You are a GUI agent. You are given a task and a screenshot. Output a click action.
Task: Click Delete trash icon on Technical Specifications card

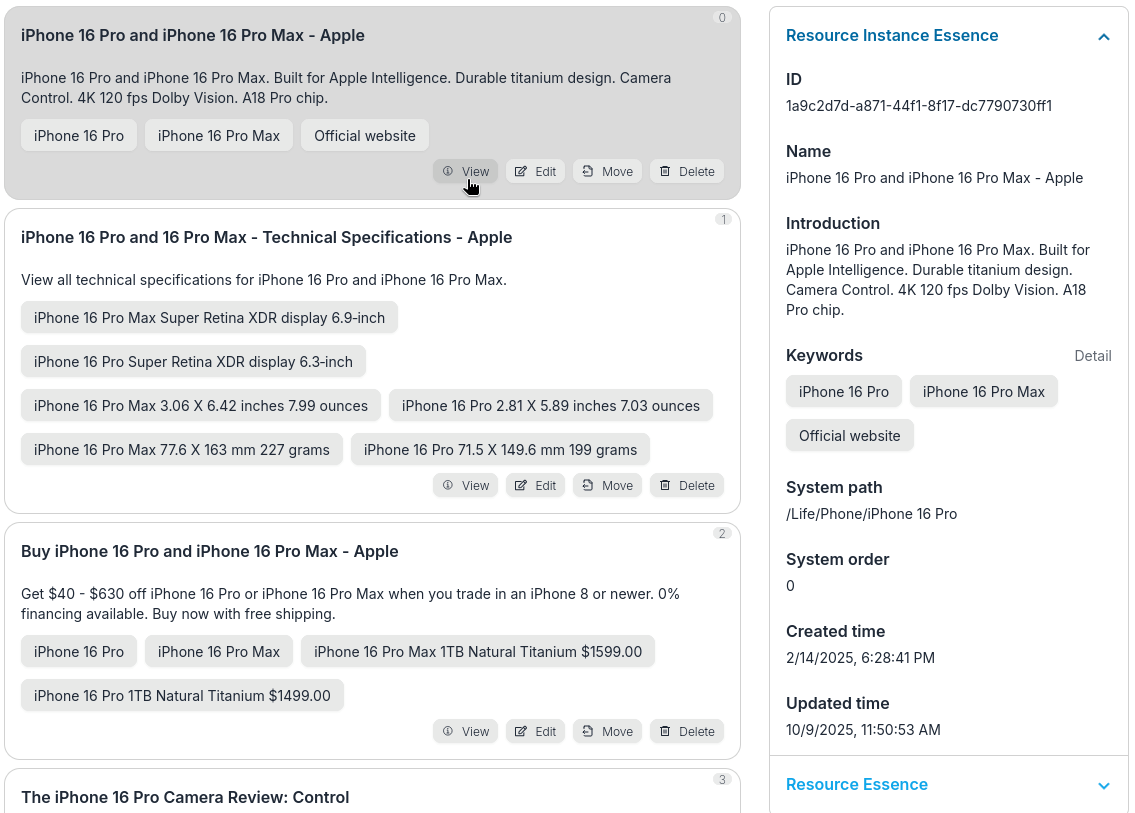point(665,485)
